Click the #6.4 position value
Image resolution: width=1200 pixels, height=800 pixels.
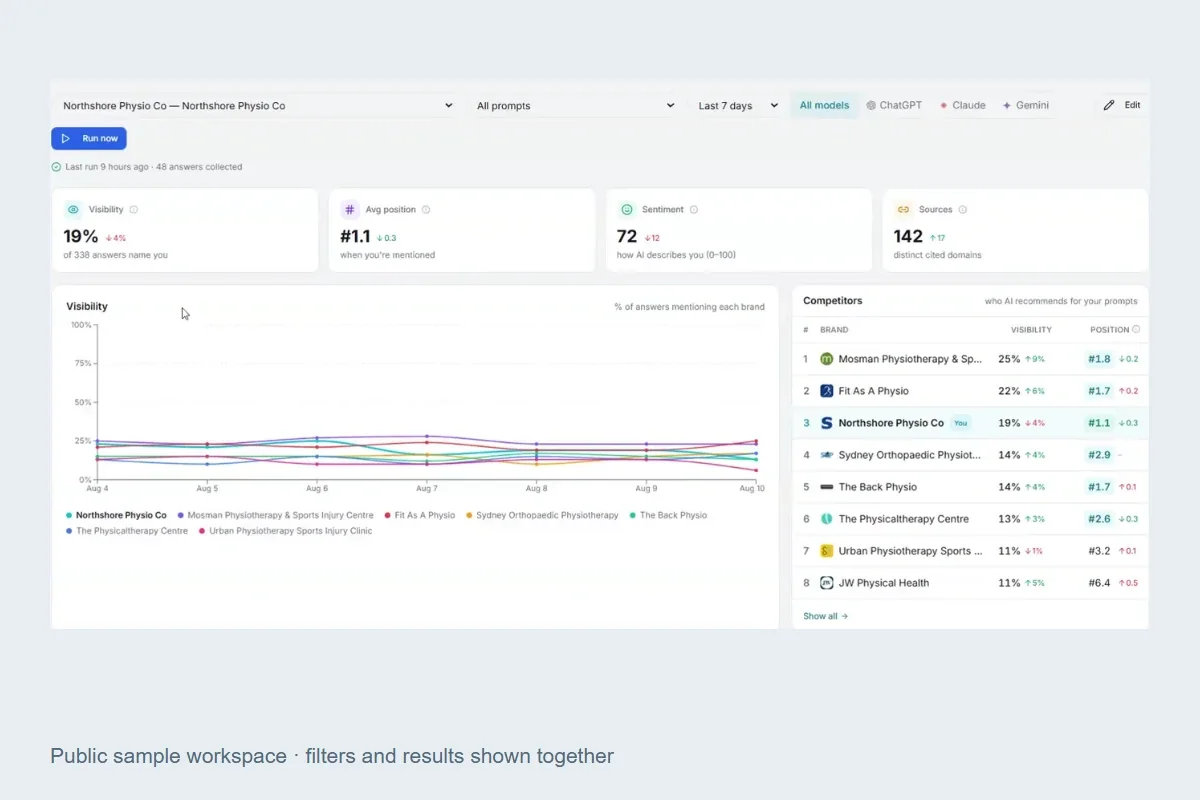pyautogui.click(x=1099, y=583)
